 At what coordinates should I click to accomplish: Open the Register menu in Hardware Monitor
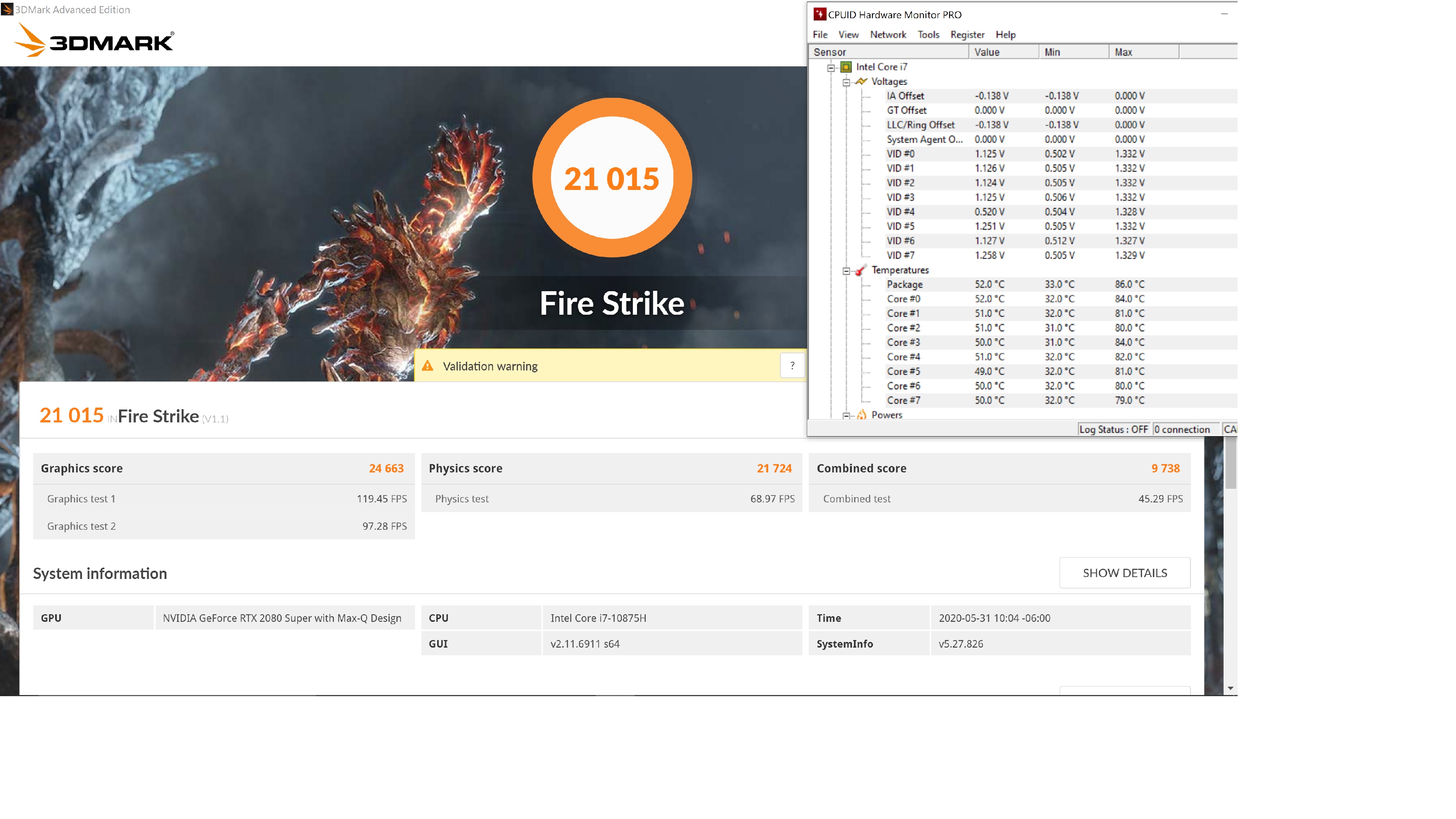(x=967, y=35)
